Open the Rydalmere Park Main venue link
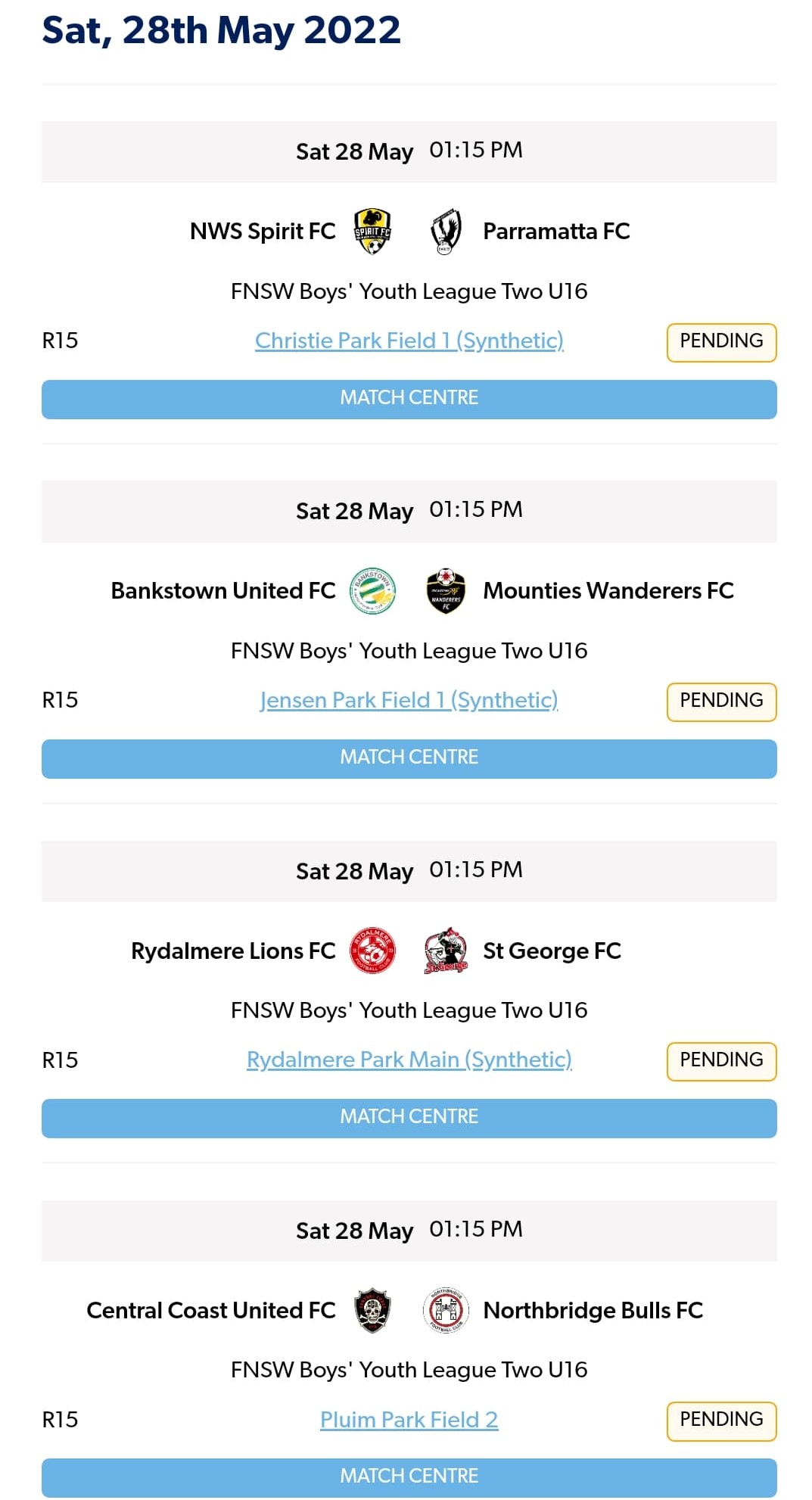The height and width of the screenshot is (1500, 812). click(x=409, y=1060)
